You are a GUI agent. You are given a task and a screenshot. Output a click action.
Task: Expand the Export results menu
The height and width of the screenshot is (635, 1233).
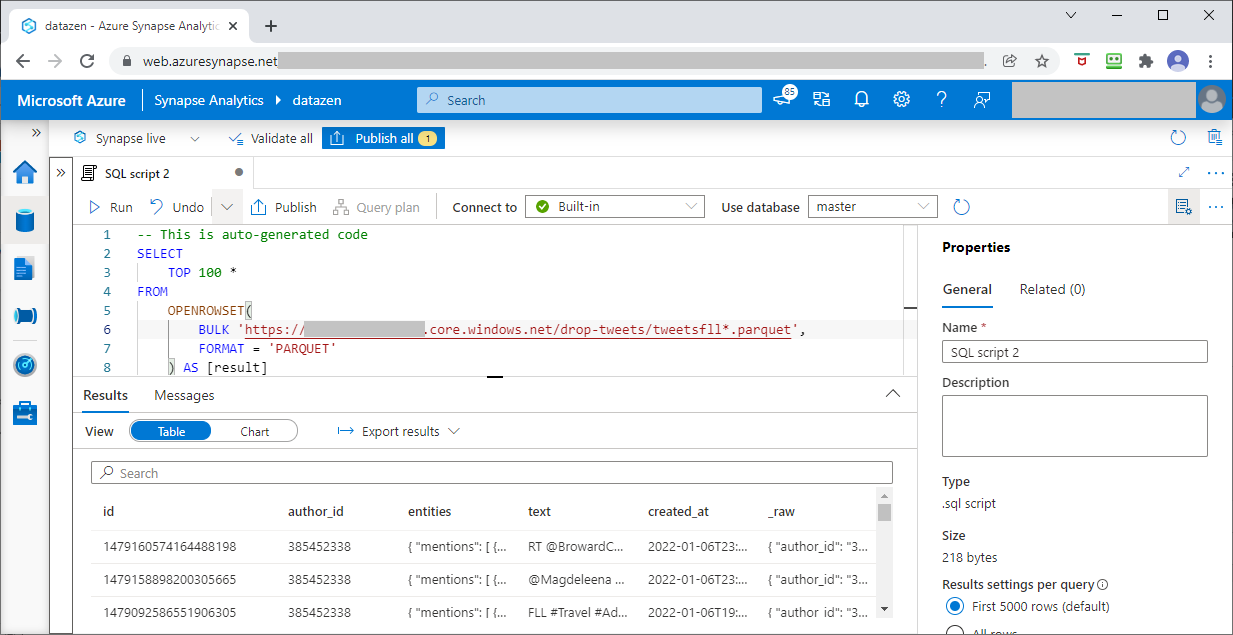399,431
